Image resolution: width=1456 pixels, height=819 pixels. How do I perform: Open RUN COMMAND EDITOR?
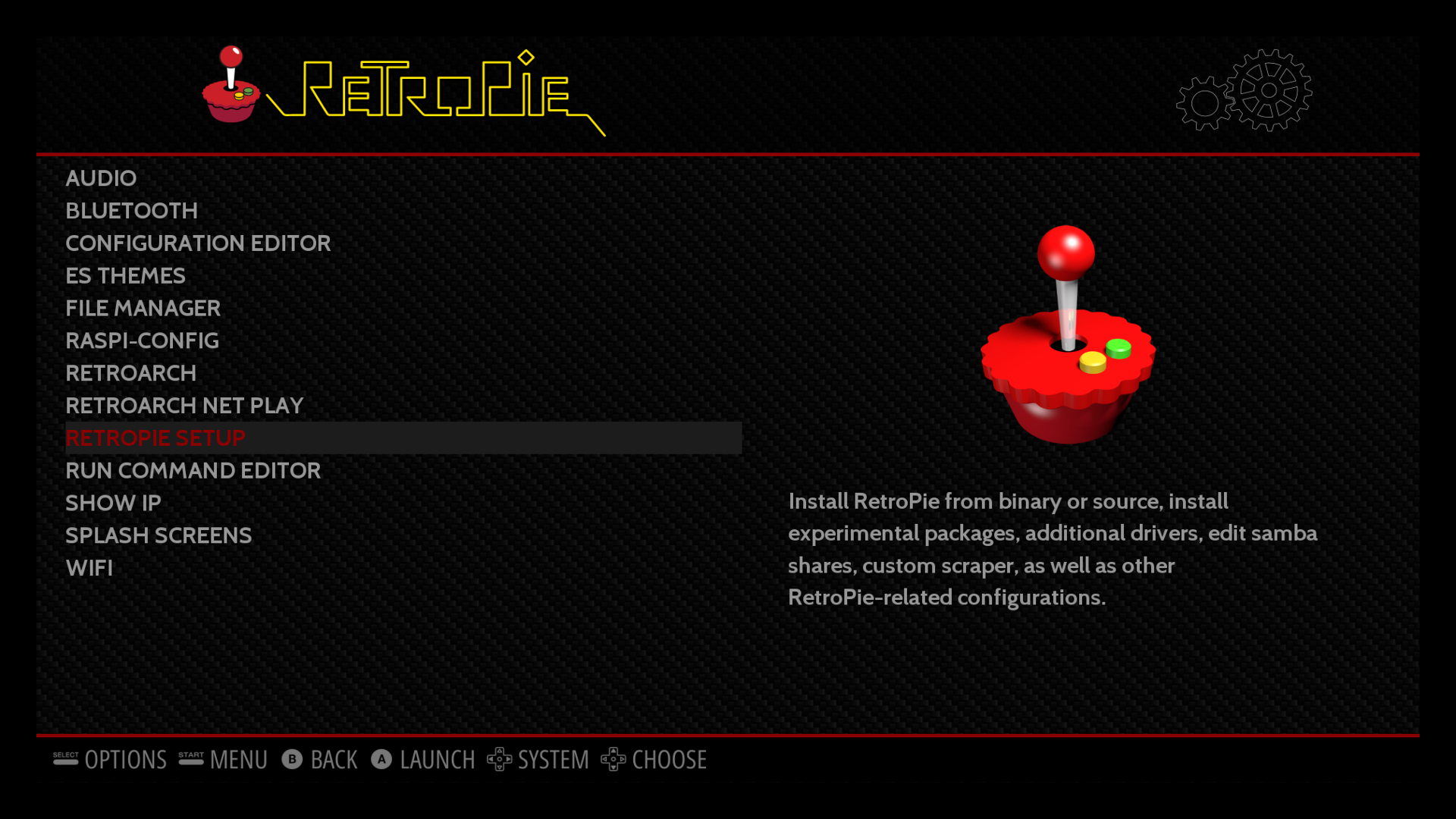(193, 470)
